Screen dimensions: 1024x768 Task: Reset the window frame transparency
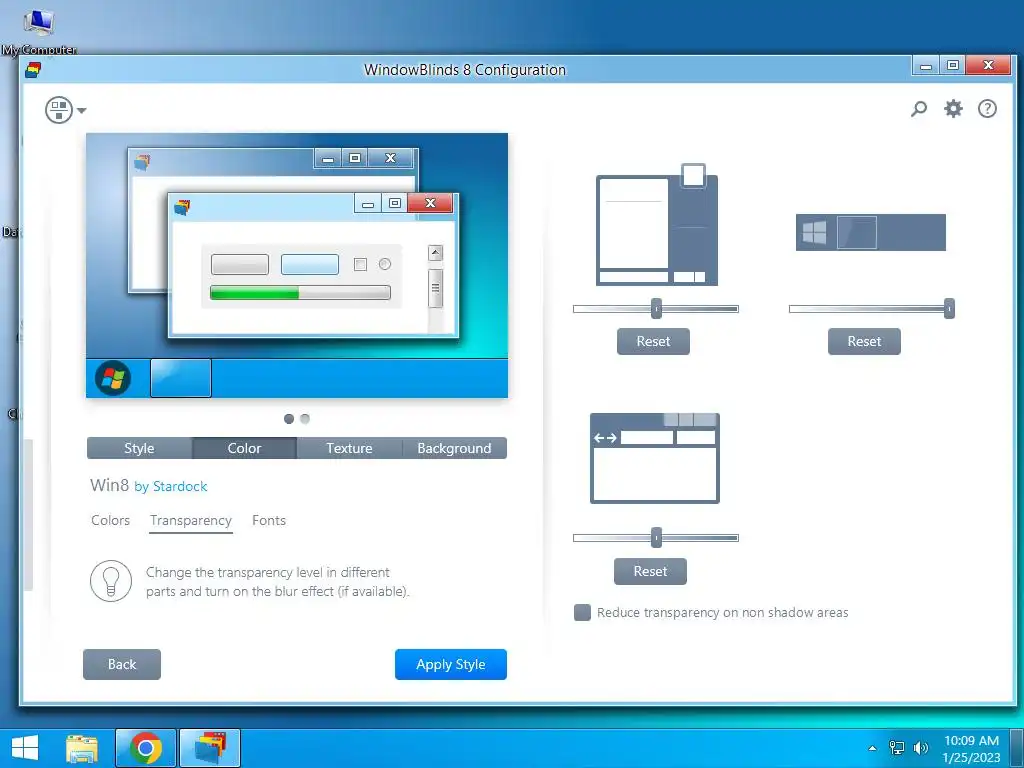[x=650, y=571]
